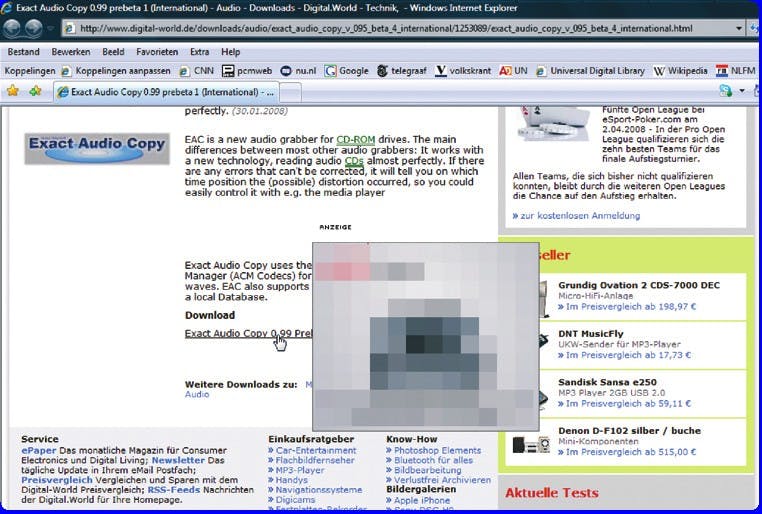The width and height of the screenshot is (762, 514).
Task: Open the Help menu
Action: 231,51
